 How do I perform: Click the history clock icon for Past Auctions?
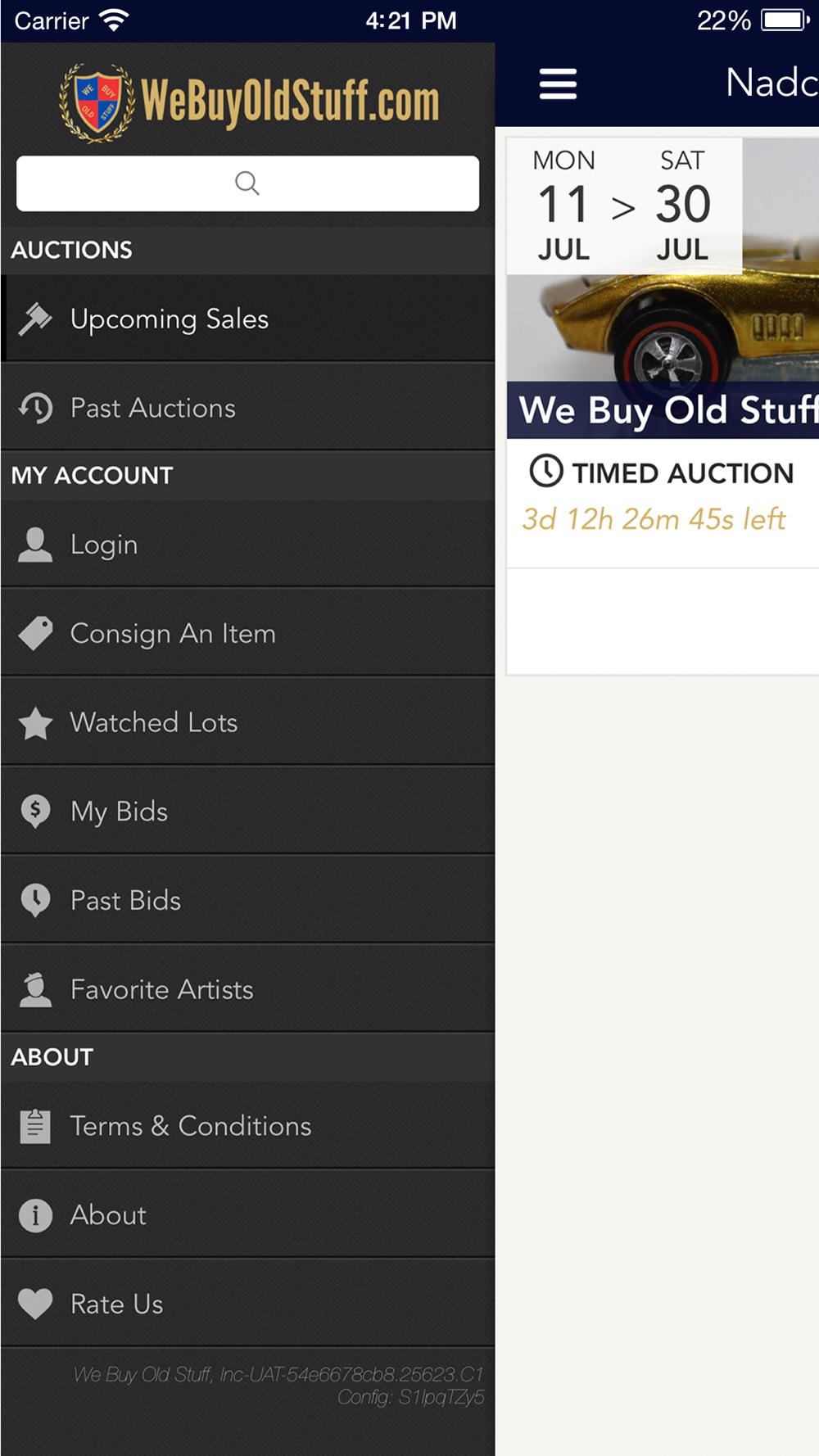[x=35, y=408]
